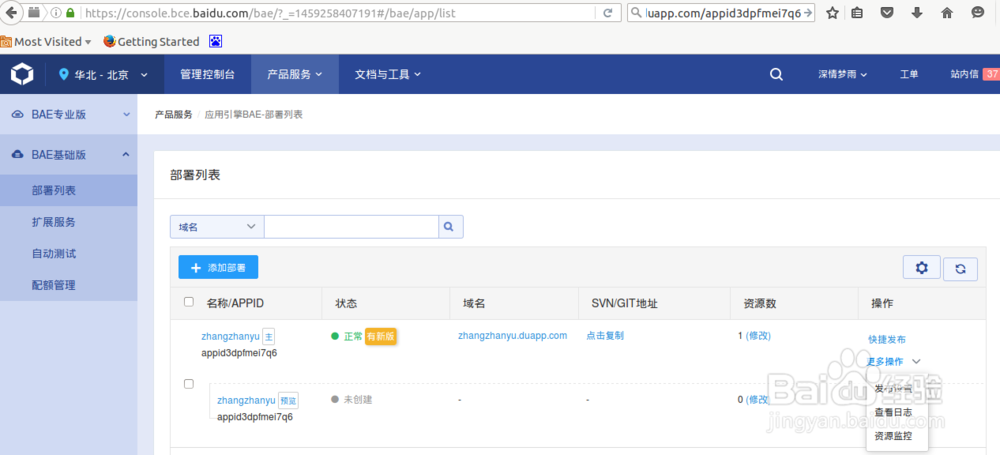Expand the 更多操作 dropdown
The width and height of the screenshot is (1000, 455).
click(x=893, y=361)
